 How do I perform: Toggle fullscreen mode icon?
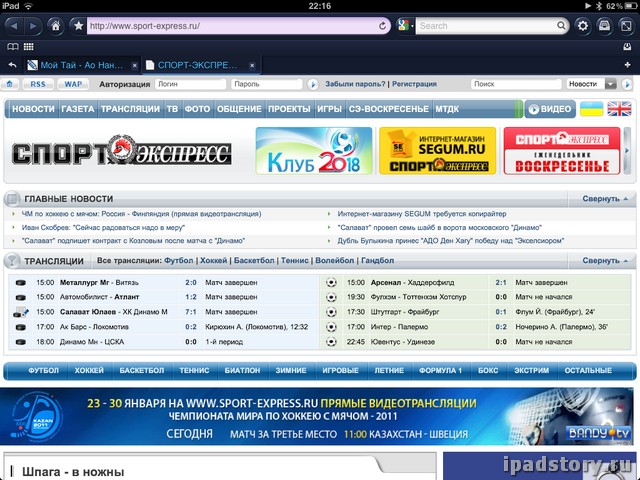[x=626, y=26]
